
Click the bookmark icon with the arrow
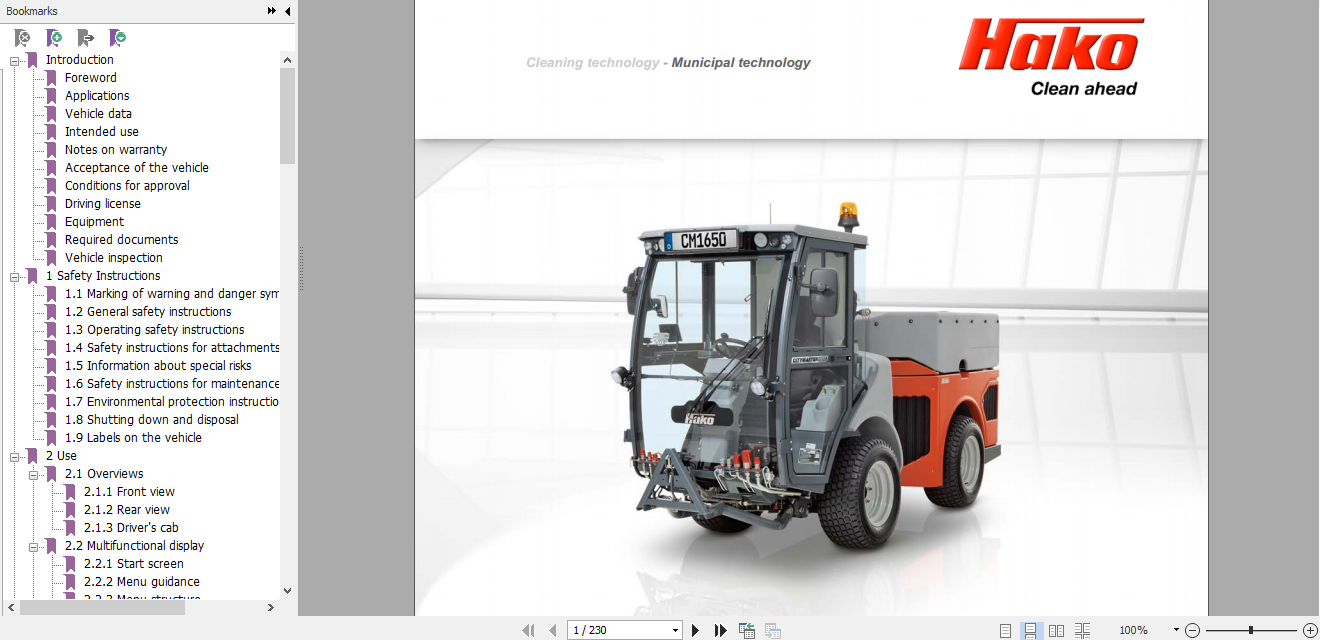[x=86, y=38]
